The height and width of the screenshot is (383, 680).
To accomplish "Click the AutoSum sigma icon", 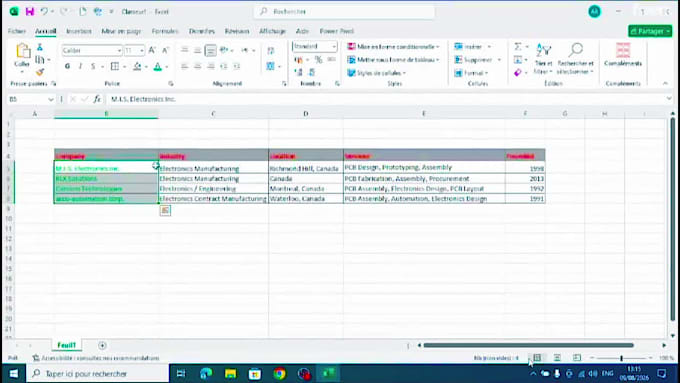I will [x=518, y=46].
